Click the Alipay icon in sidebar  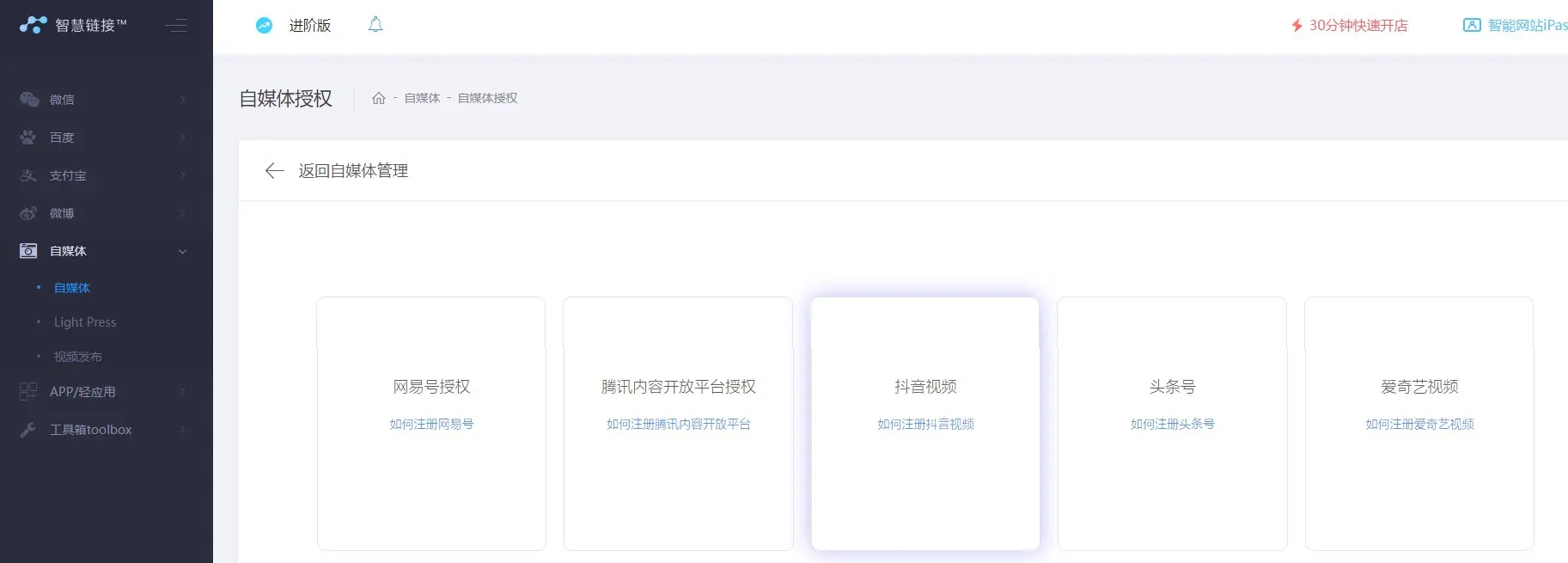28,175
